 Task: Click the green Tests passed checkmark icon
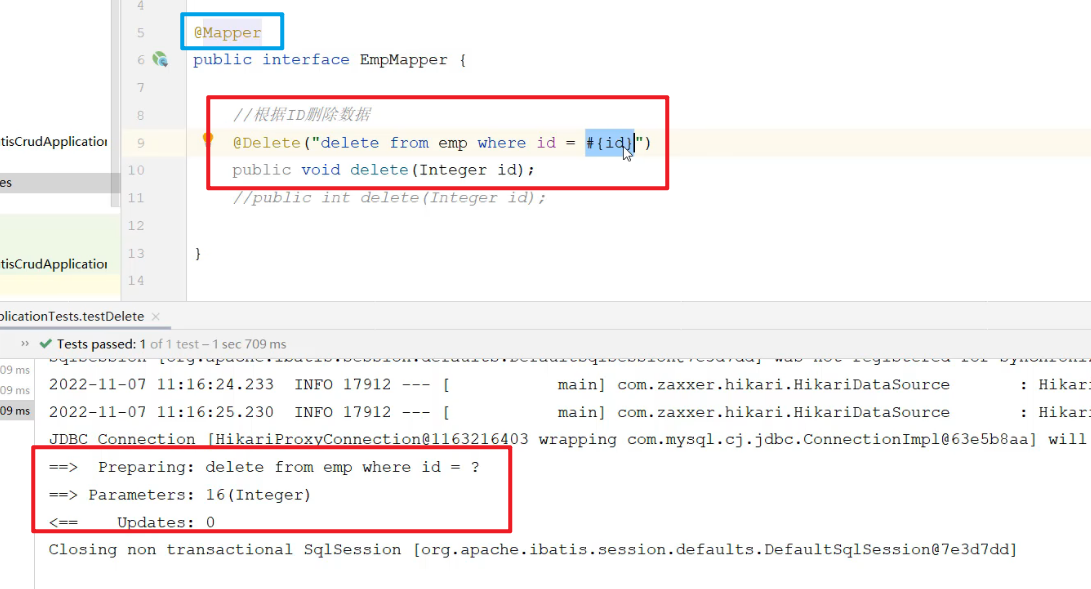[x=45, y=344]
